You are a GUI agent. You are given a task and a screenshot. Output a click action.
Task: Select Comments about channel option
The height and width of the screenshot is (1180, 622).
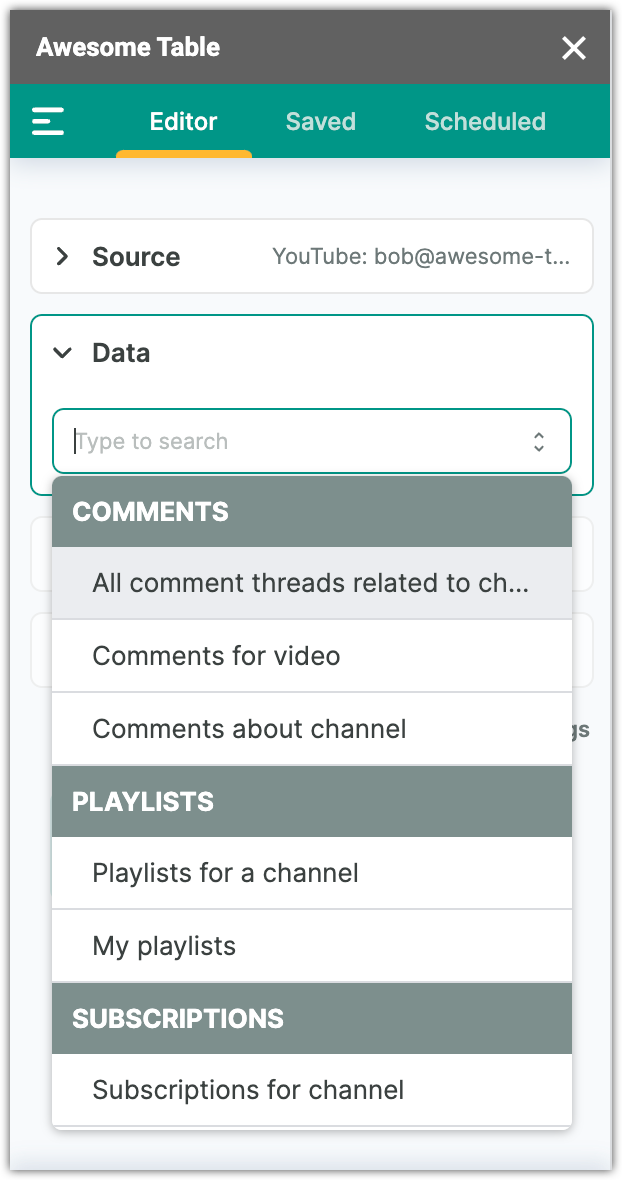click(x=249, y=728)
